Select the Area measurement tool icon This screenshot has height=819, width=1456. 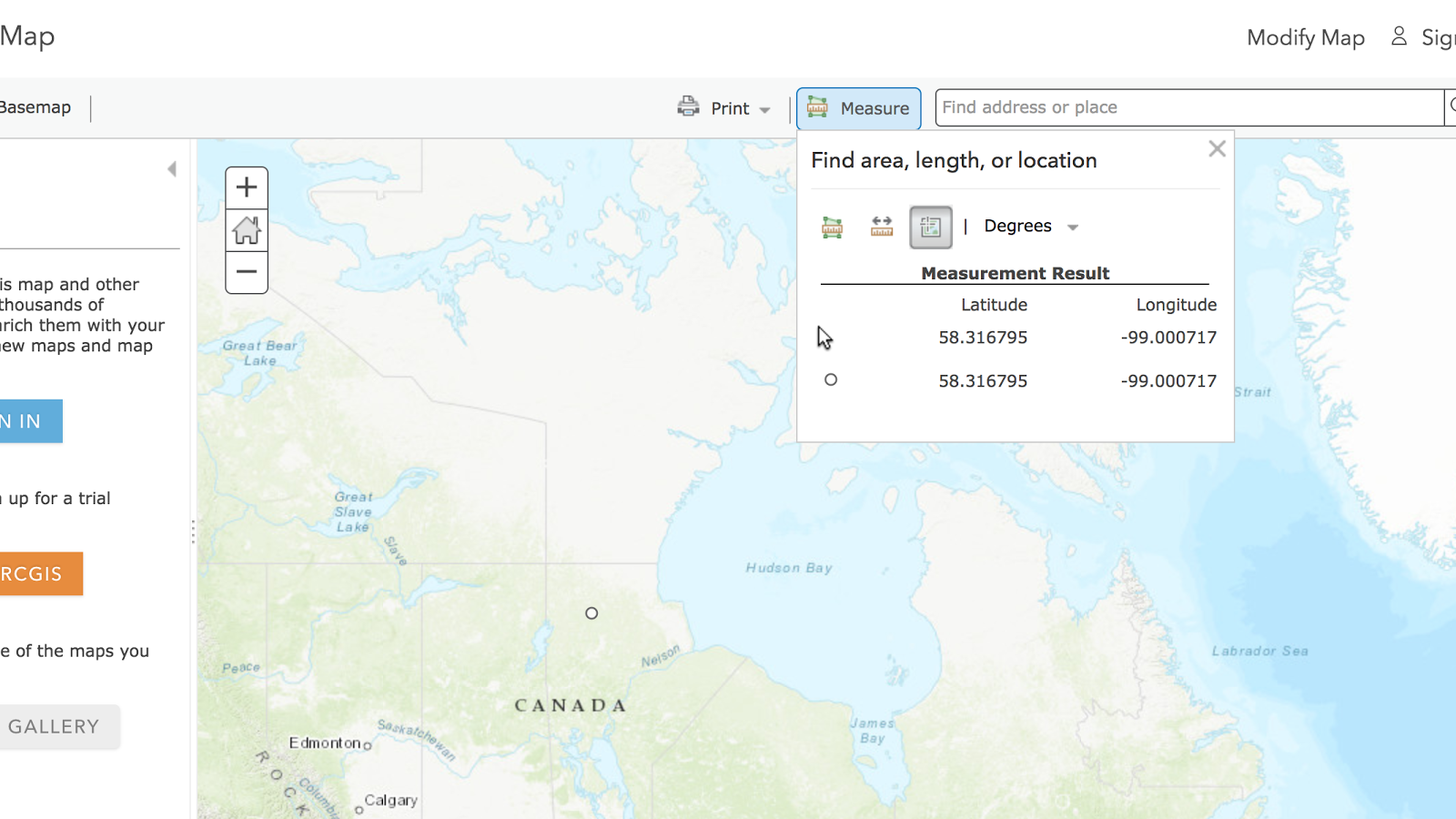click(x=832, y=227)
